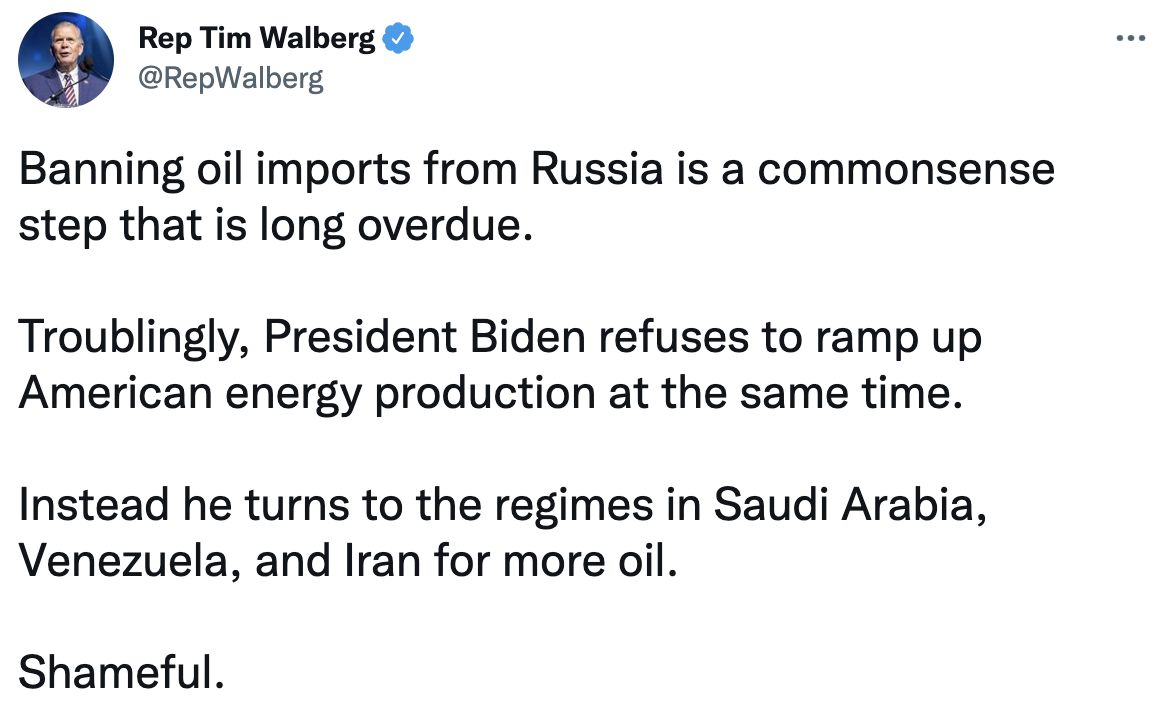
Task: Click the word "Venezuela" in the tweet
Action: [128, 562]
